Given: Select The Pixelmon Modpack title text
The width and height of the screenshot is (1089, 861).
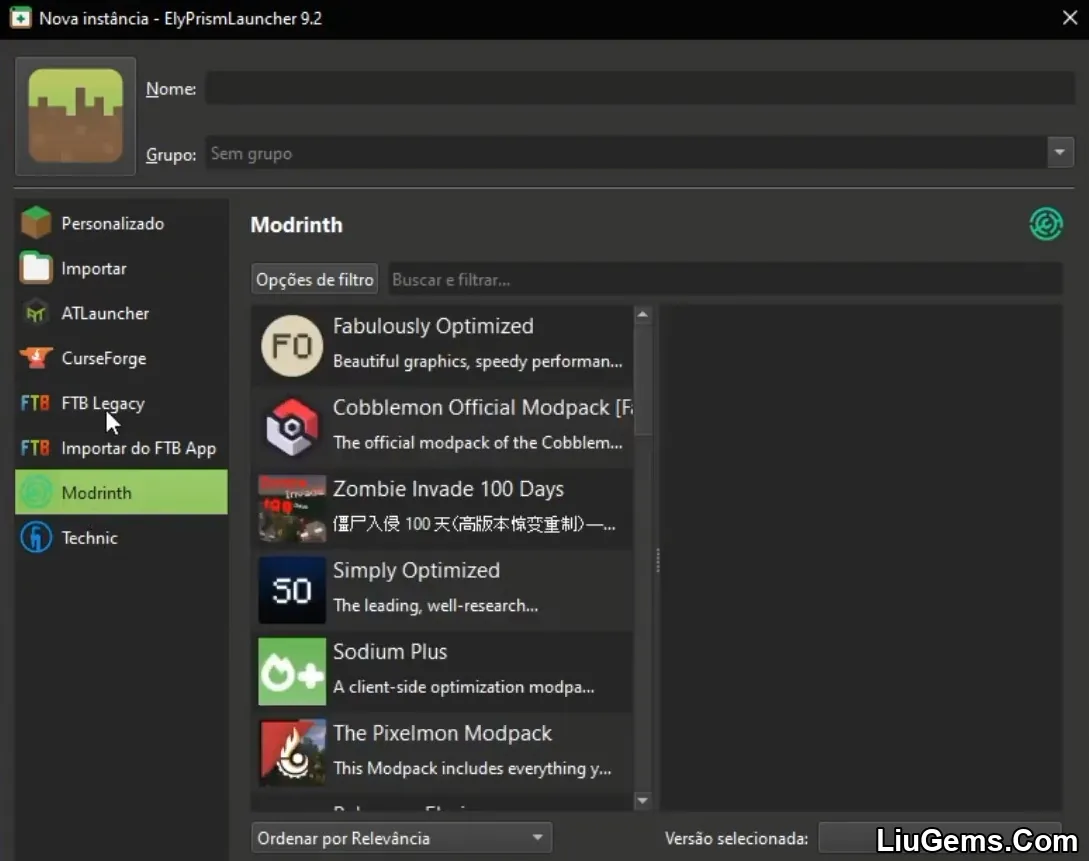Looking at the screenshot, I should click(x=442, y=733).
